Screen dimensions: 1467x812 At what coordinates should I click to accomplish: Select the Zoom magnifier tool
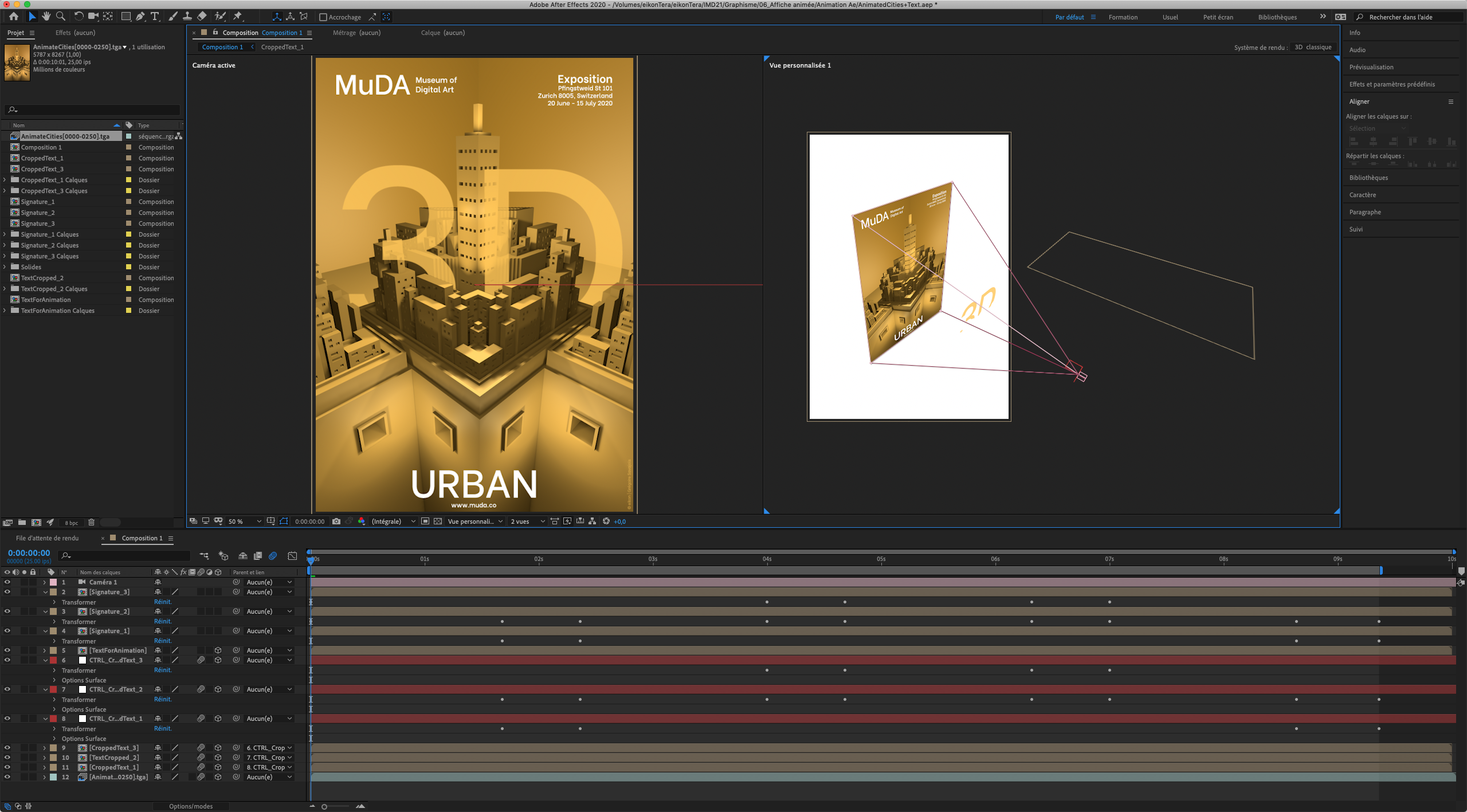[61, 17]
